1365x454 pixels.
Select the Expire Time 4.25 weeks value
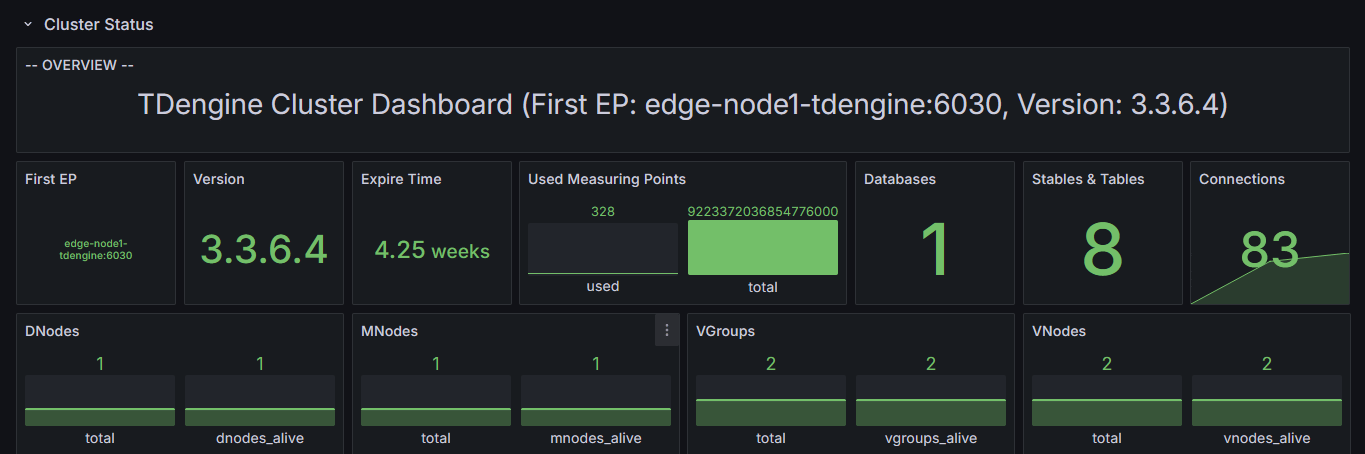pos(432,251)
